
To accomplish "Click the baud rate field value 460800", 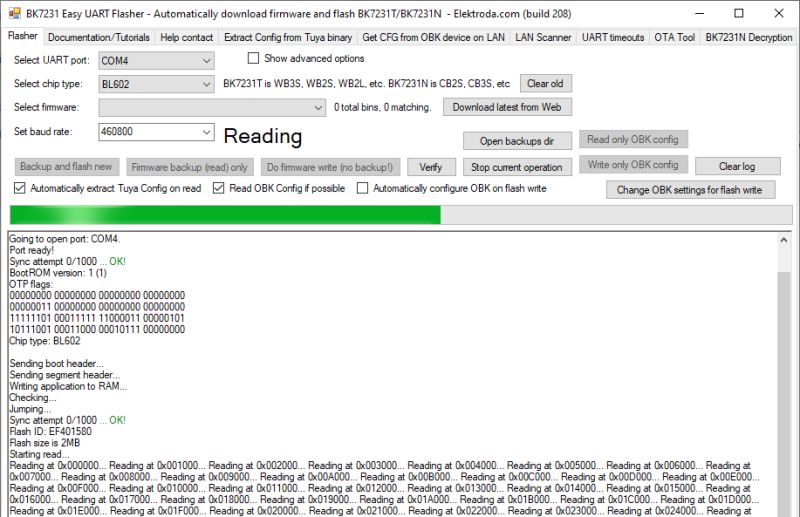I will point(117,132).
